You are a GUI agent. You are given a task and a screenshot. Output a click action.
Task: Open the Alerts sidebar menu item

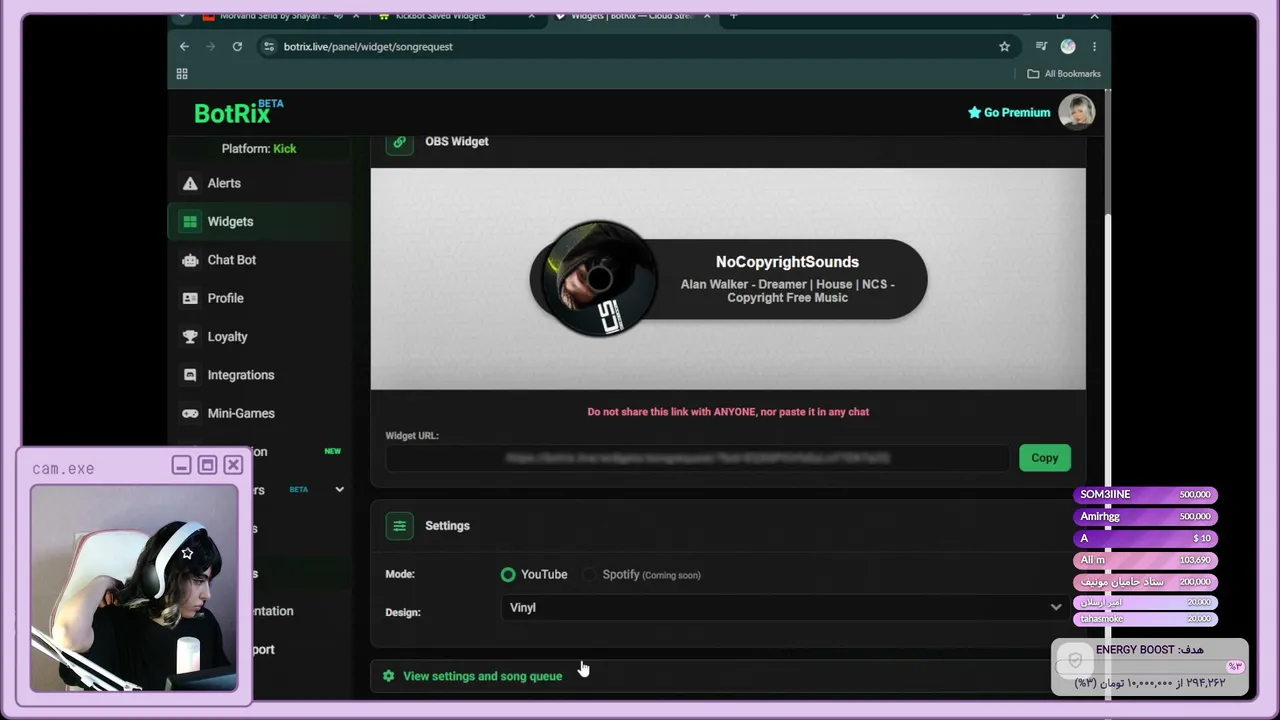(260, 184)
